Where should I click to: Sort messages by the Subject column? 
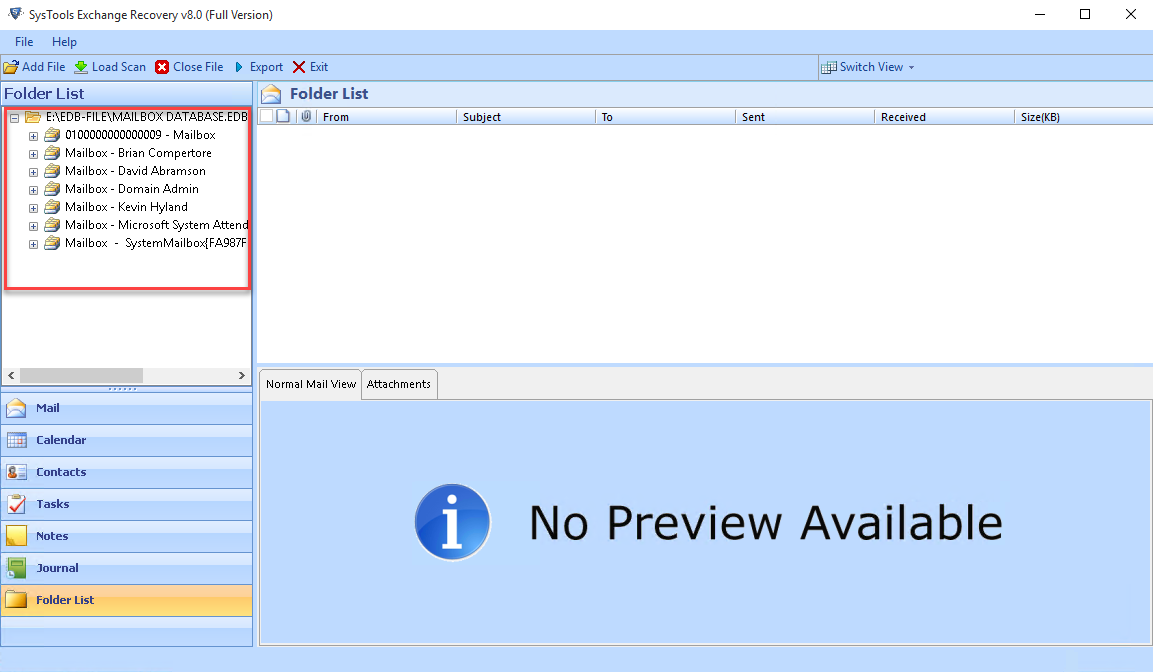pyautogui.click(x=482, y=117)
